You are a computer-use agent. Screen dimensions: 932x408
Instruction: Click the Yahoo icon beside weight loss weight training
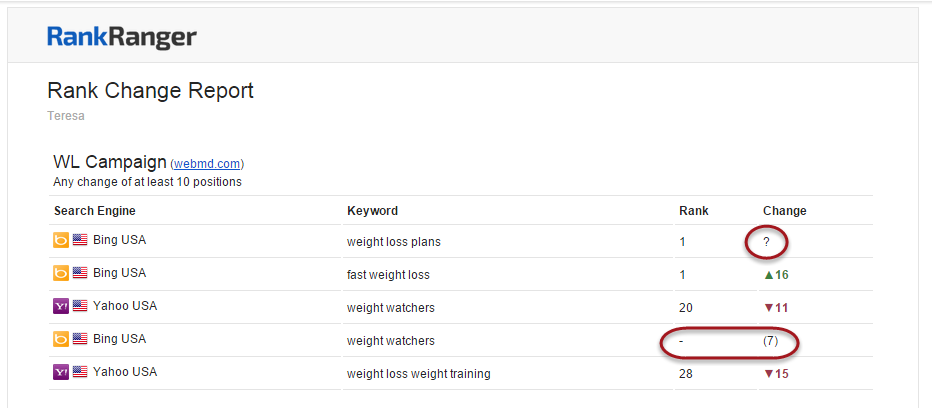(x=61, y=372)
